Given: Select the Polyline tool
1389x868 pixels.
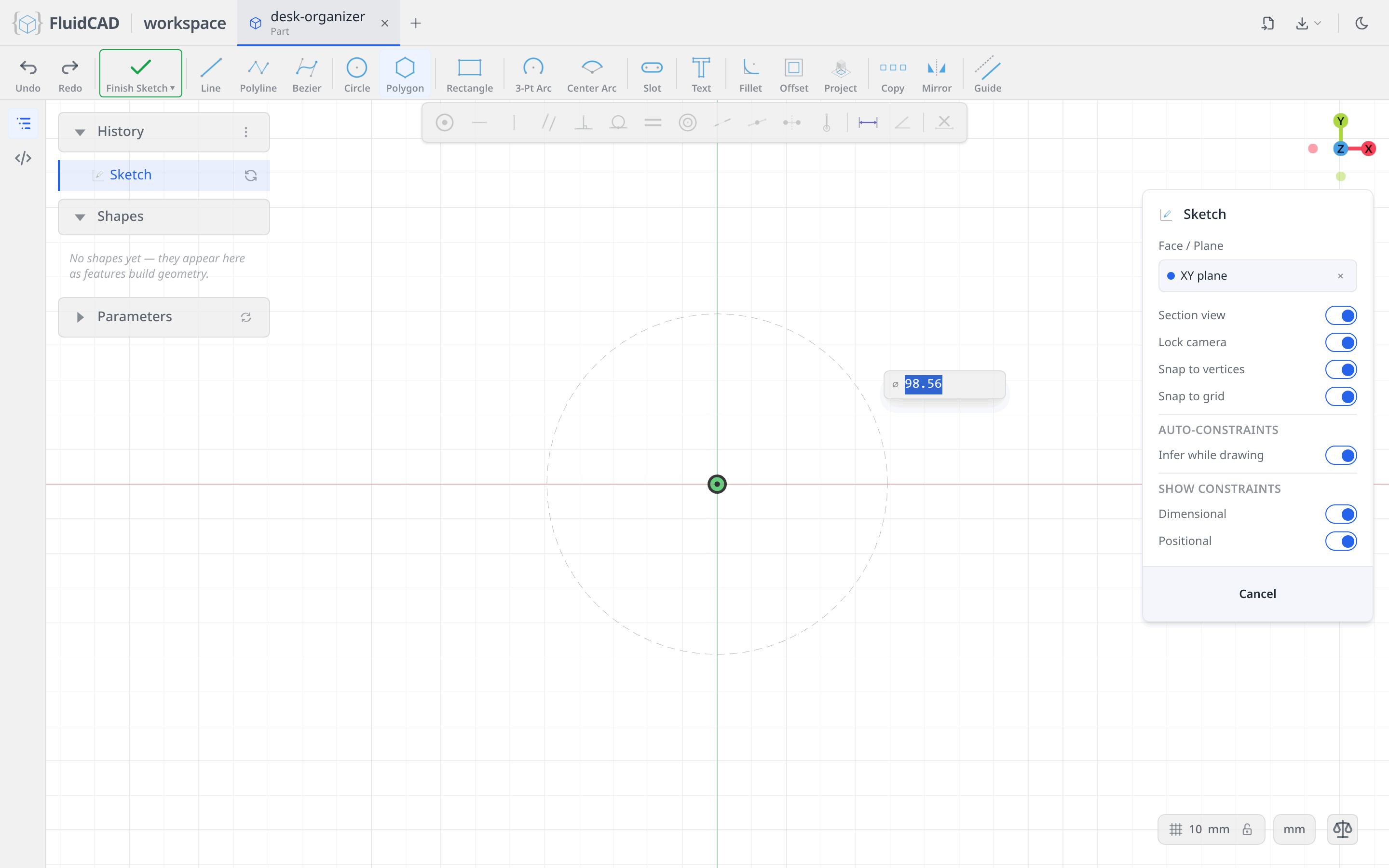Looking at the screenshot, I should tap(259, 75).
